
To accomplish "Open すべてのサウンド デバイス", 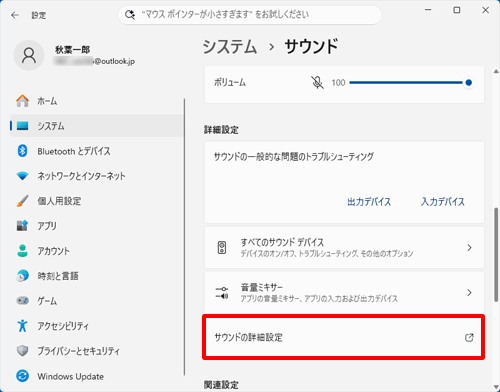I will [344, 248].
